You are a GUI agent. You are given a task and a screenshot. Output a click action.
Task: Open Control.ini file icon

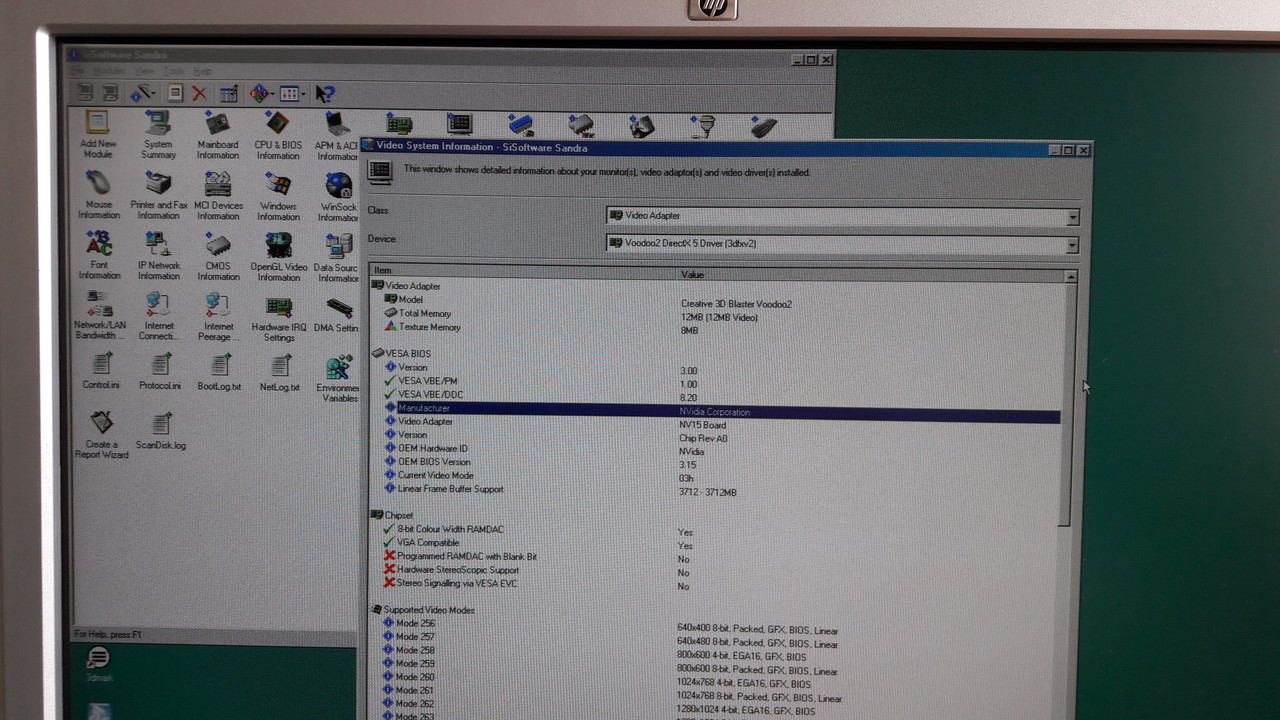[x=101, y=371]
